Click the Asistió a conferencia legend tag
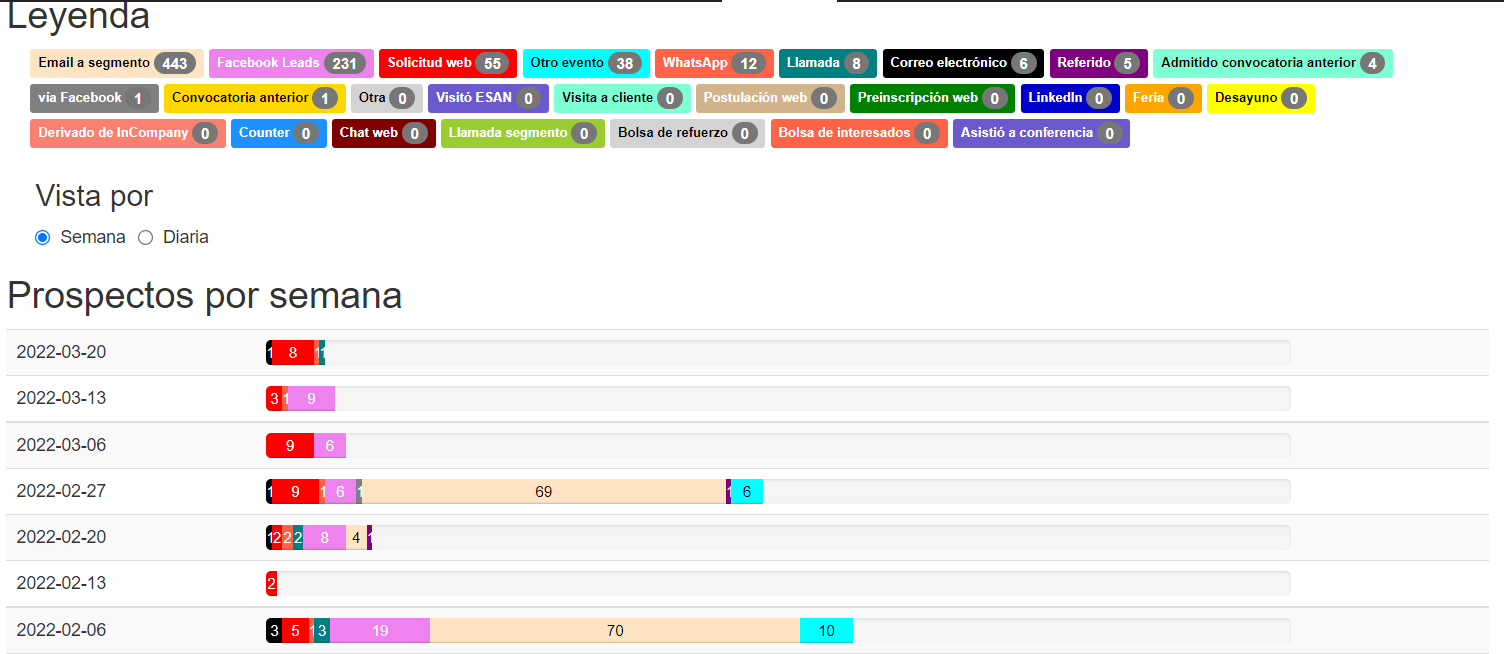Viewport: 1504px width, 654px height. (x=1041, y=133)
